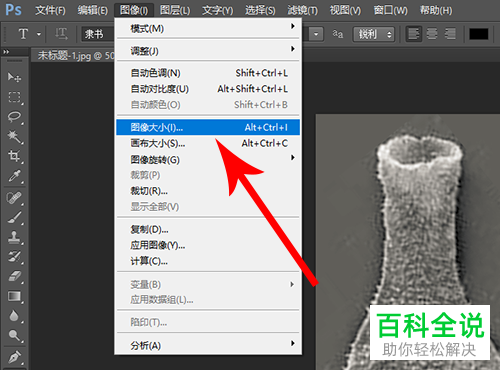Choose 图像大小(I)... menu item
Image resolution: width=500 pixels, height=370 pixels.
208,127
